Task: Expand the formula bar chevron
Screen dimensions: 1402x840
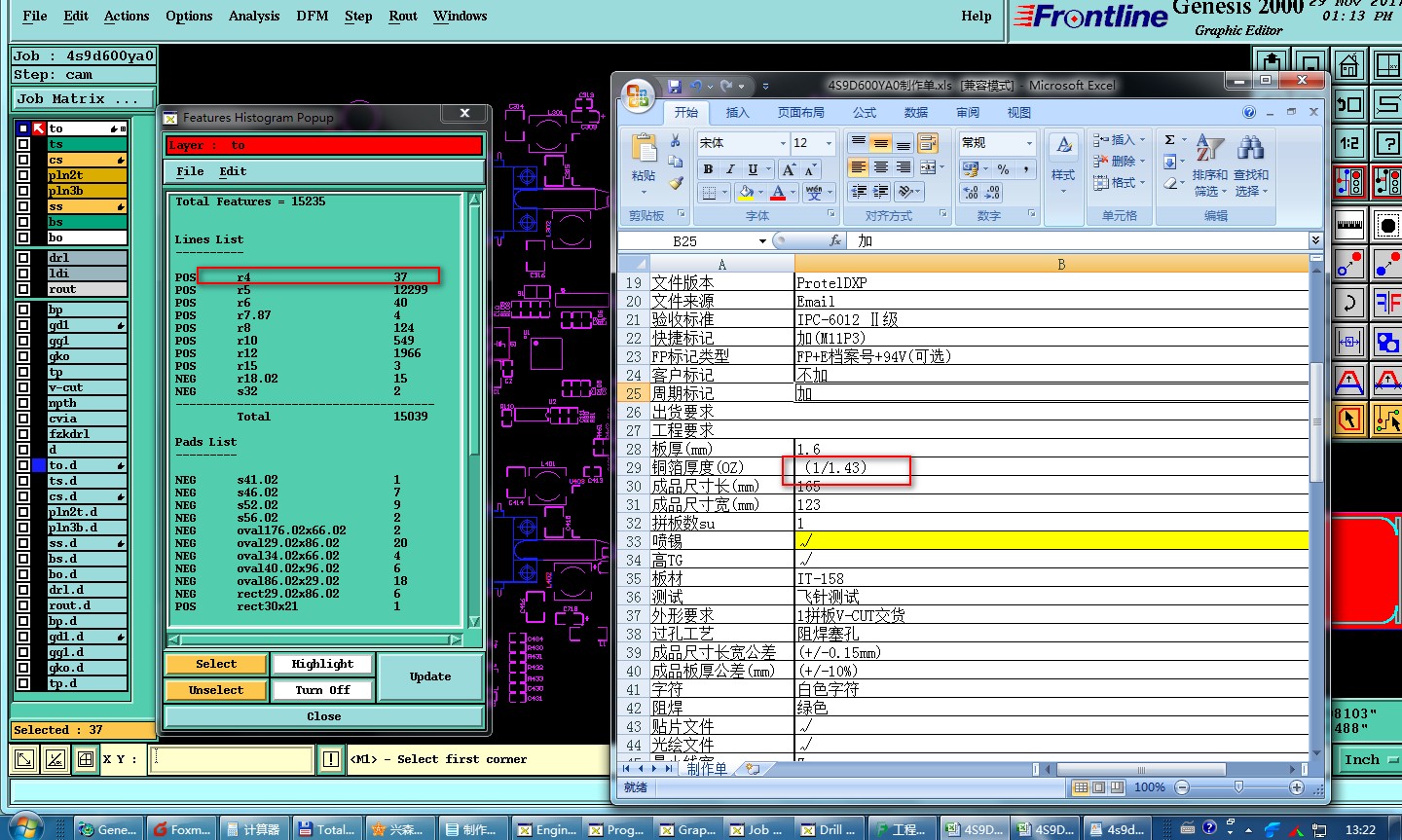Action: (1315, 240)
